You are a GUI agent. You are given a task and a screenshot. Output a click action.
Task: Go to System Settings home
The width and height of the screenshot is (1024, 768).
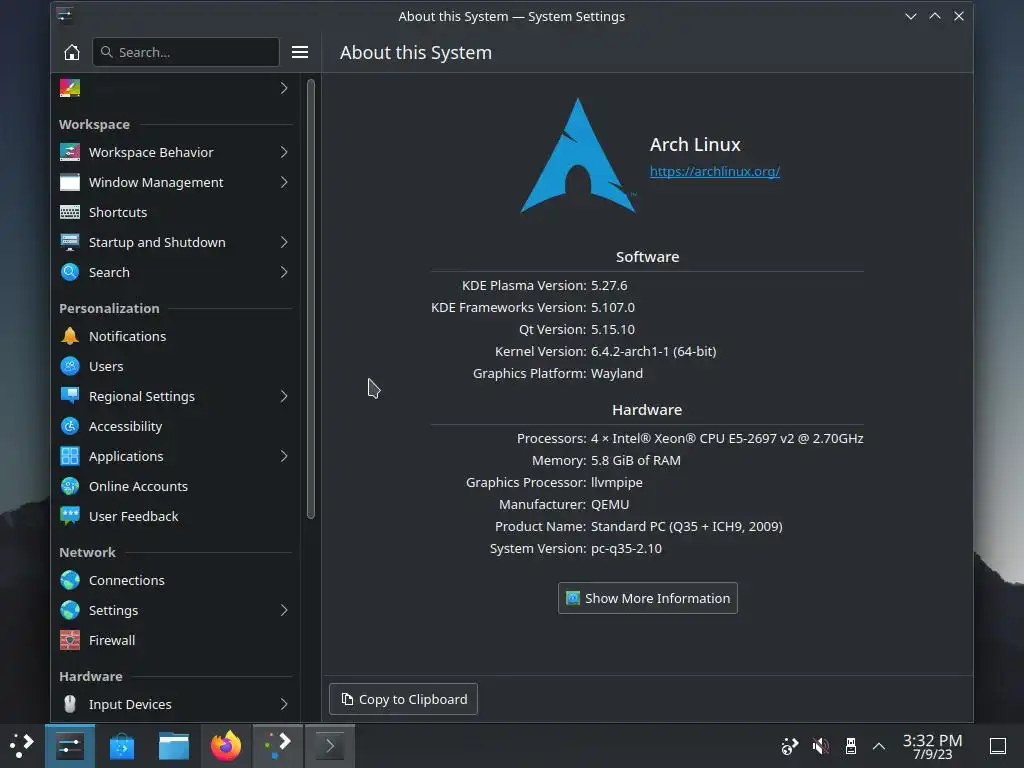[x=72, y=52]
